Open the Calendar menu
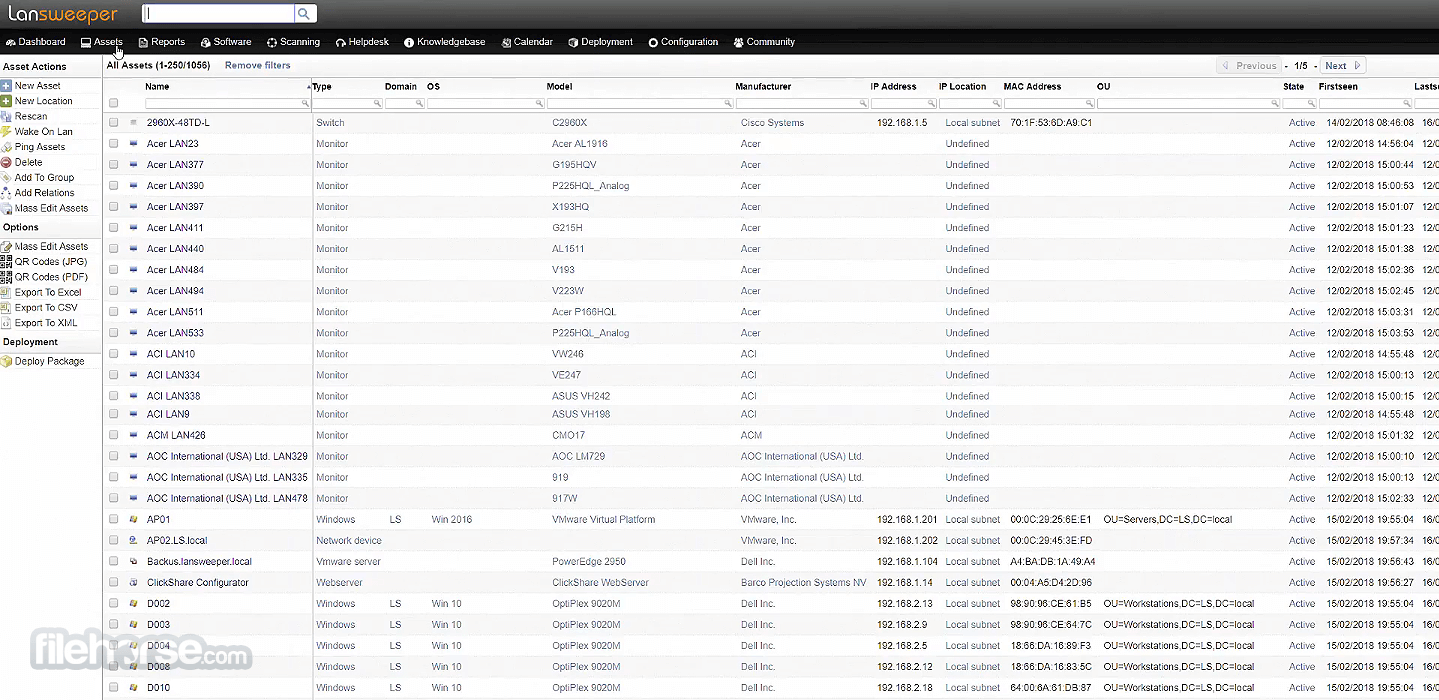 point(527,42)
